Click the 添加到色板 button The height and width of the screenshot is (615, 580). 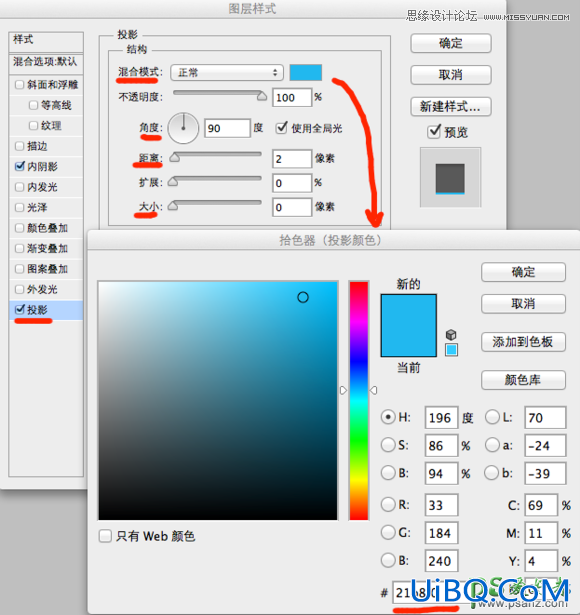click(523, 342)
